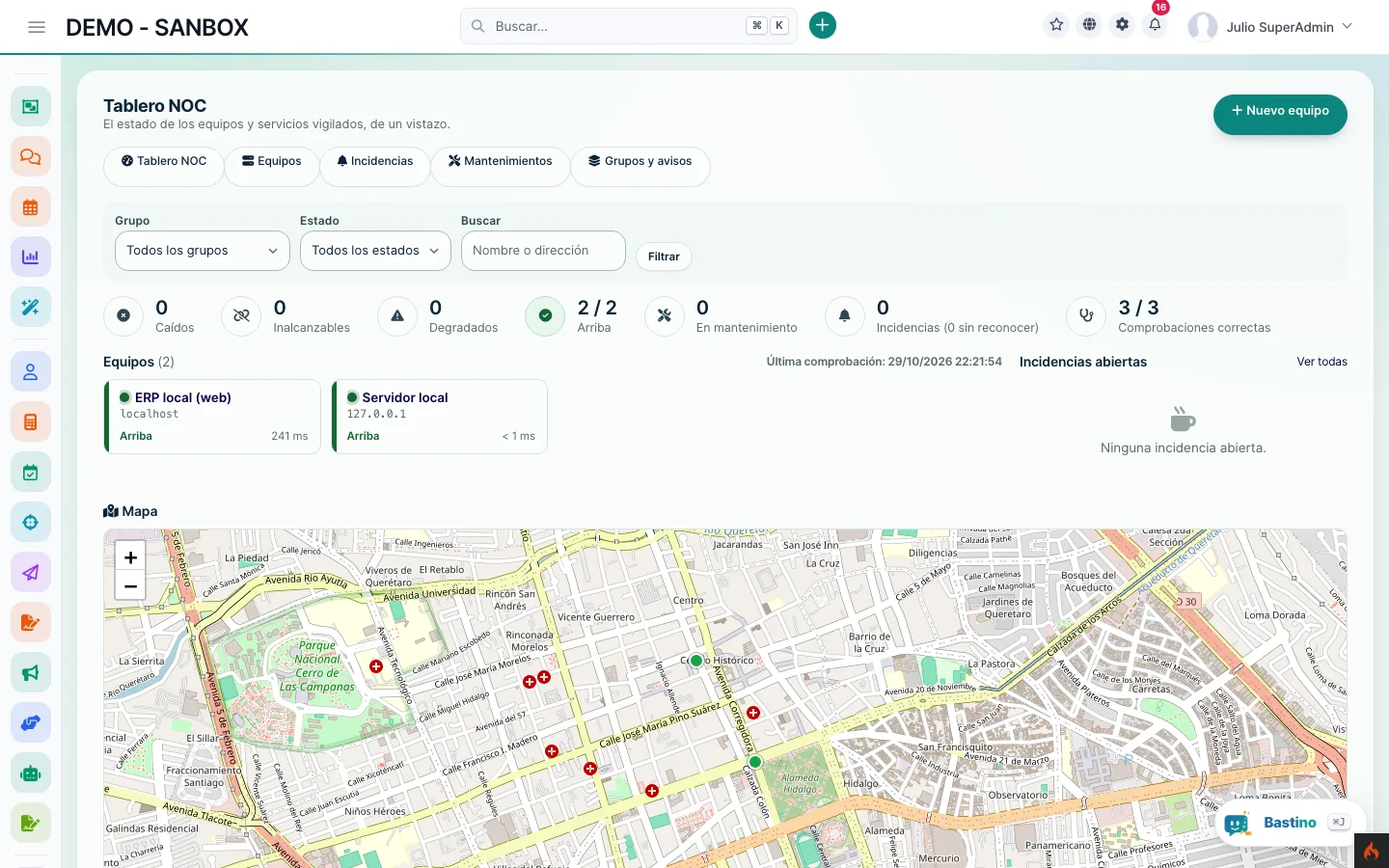1389x868 pixels.
Task: Click the Comprobaciones correctas stethoscope icon
Action: pyautogui.click(x=1086, y=315)
